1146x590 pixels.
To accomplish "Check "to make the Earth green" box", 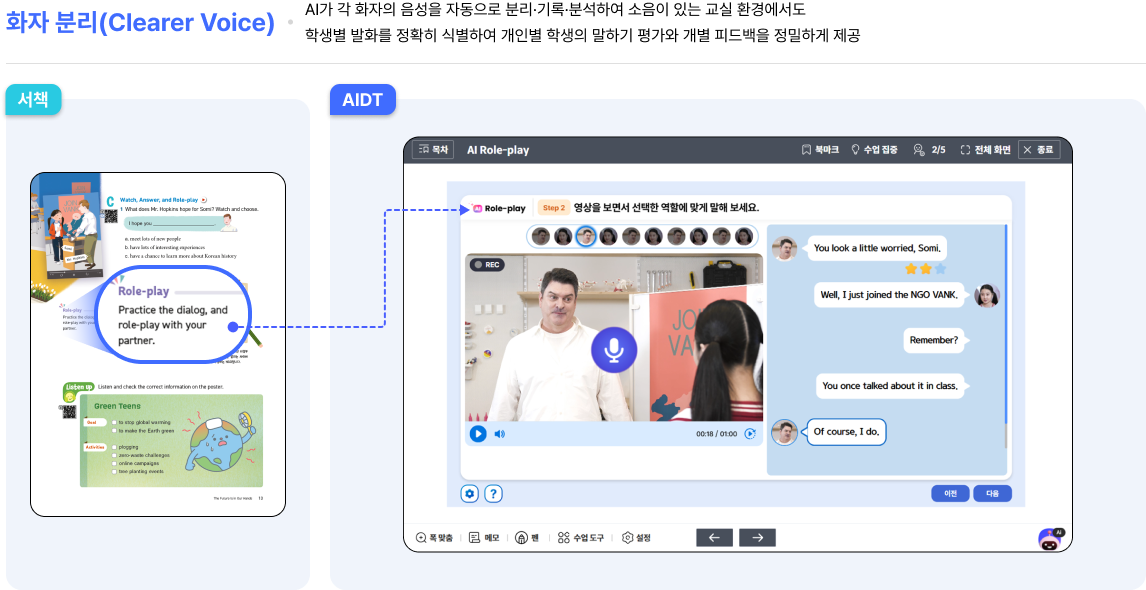I will point(114,431).
